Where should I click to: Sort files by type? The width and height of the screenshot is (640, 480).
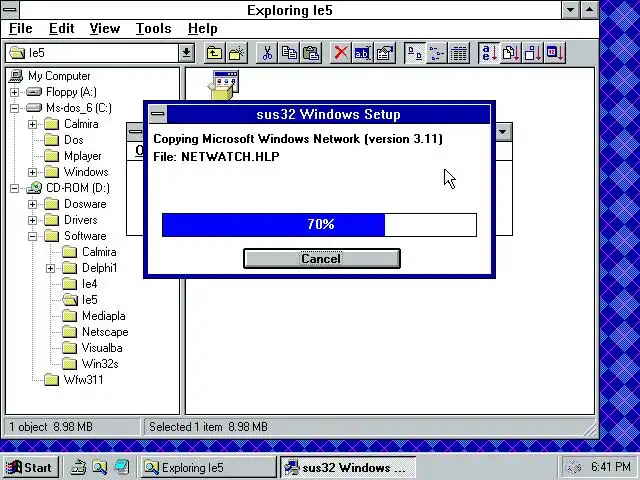(x=511, y=53)
